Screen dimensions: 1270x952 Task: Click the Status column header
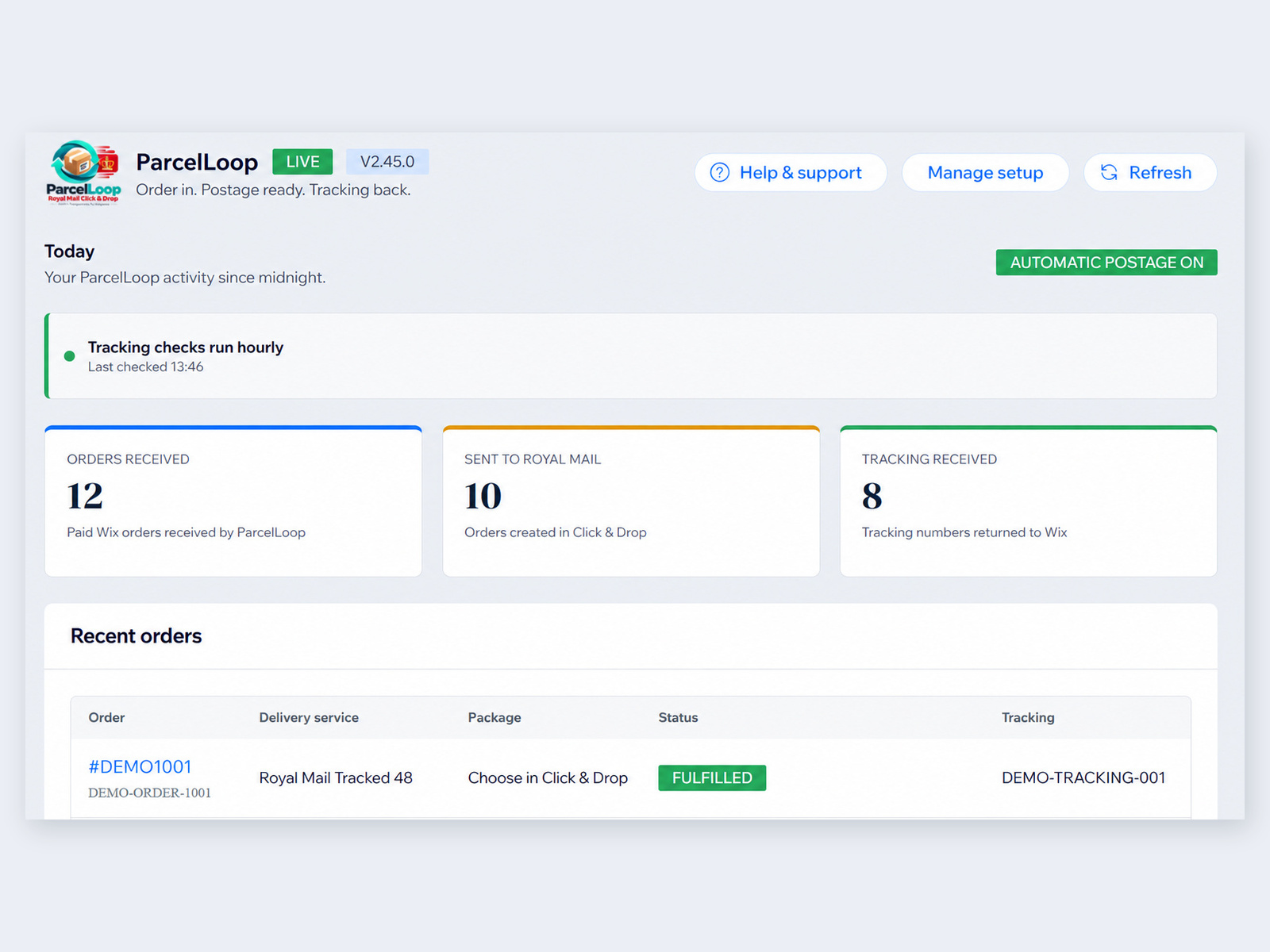pyautogui.click(x=678, y=717)
